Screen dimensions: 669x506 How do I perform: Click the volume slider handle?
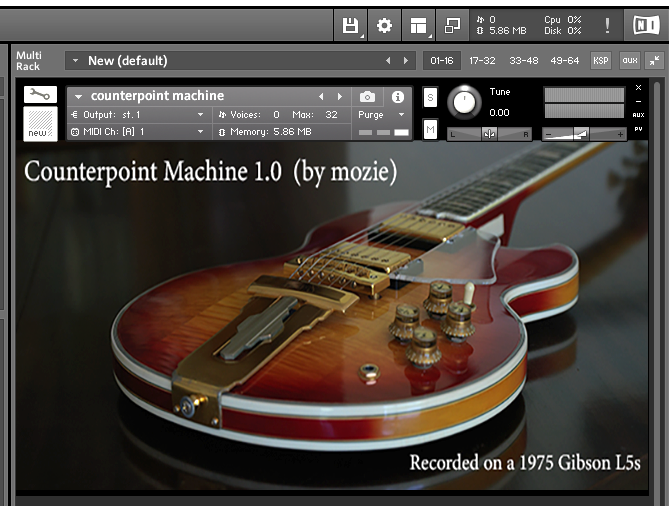pyautogui.click(x=581, y=134)
